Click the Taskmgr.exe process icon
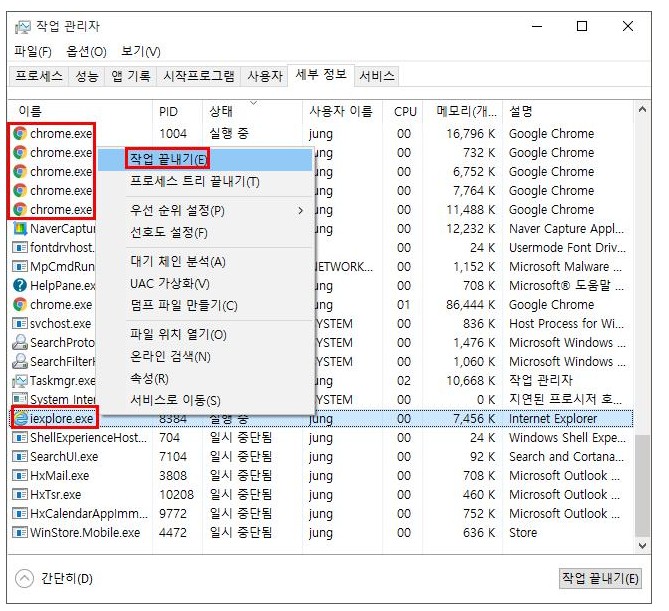Screen dimensions: 669x611 (x=20, y=381)
